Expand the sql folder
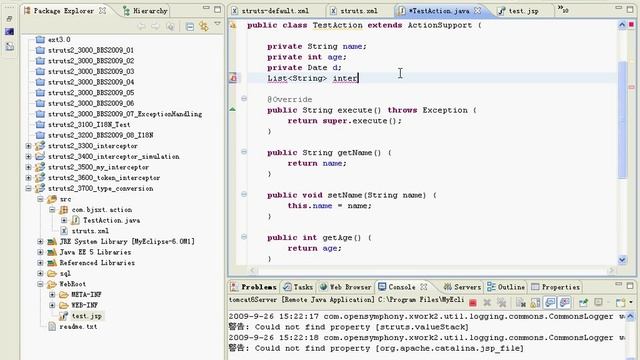Viewport: 640px width, 360px height. coord(40,273)
